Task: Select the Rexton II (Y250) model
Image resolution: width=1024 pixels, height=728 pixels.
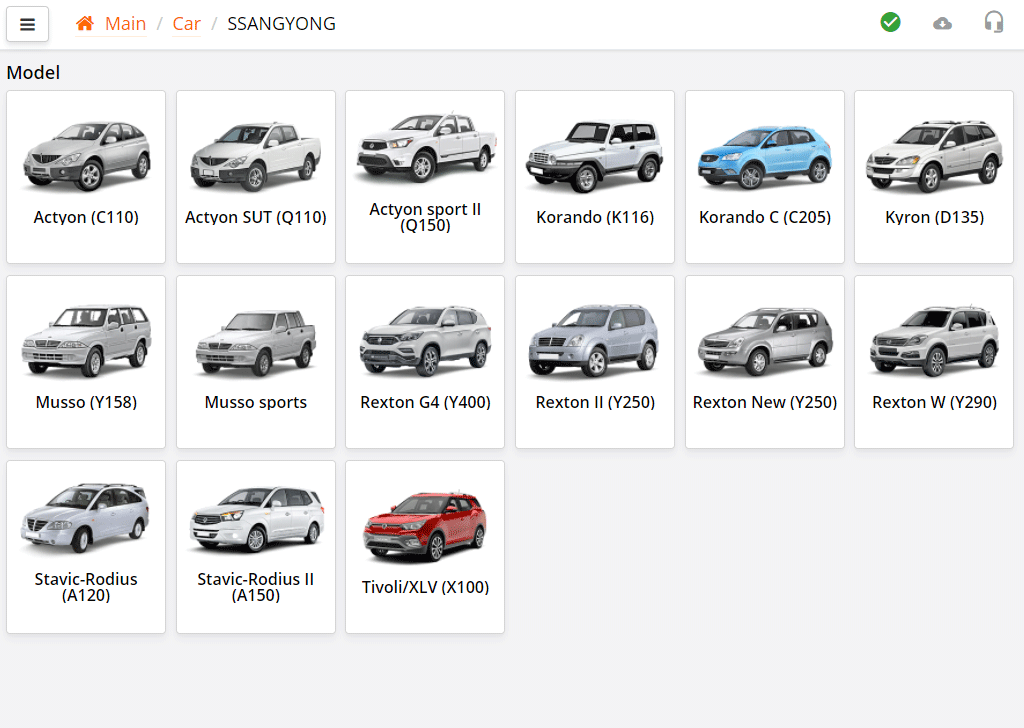Action: pyautogui.click(x=594, y=362)
